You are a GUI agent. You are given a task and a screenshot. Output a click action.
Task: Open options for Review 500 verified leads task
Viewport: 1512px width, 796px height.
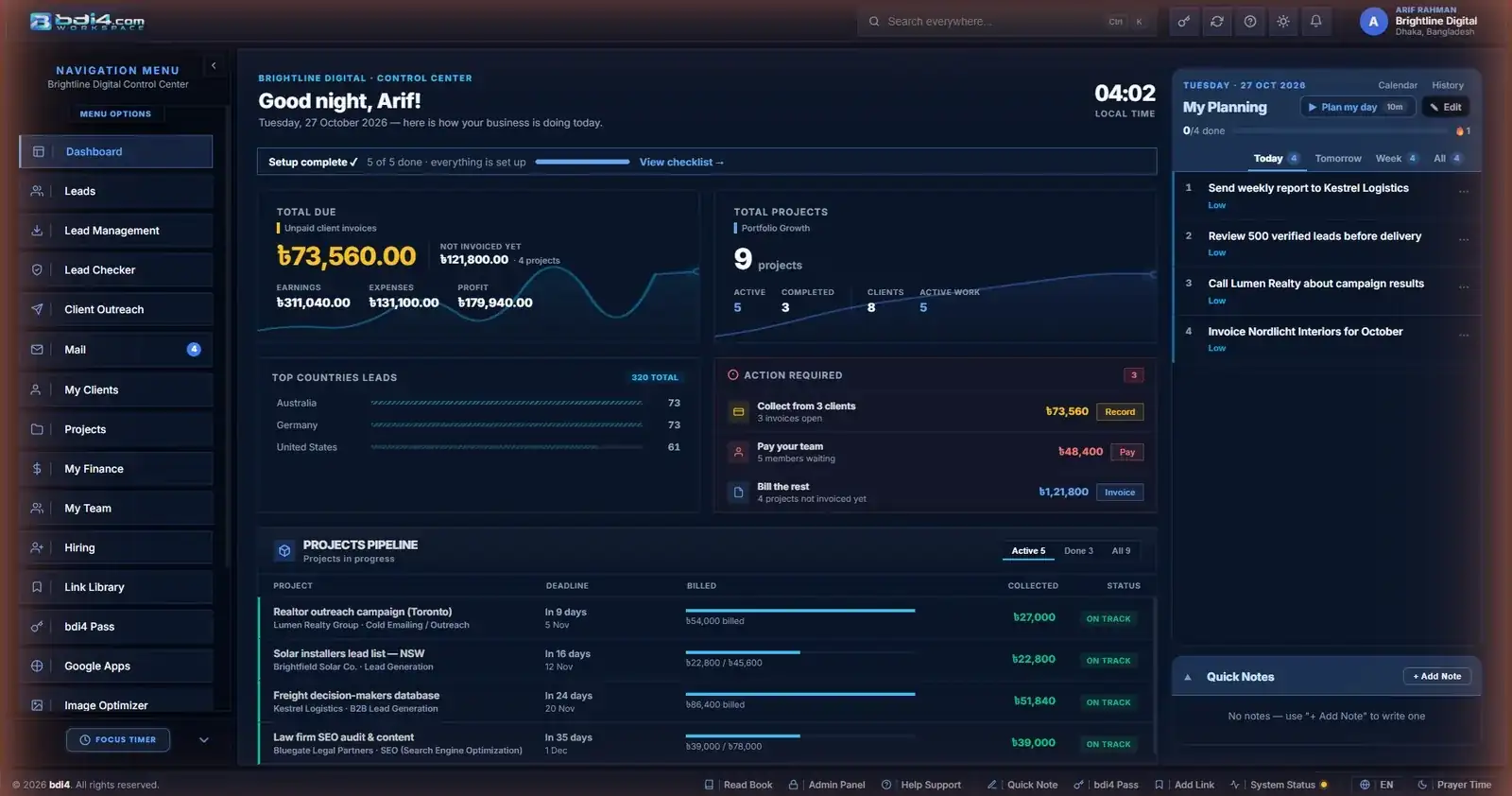click(1464, 240)
